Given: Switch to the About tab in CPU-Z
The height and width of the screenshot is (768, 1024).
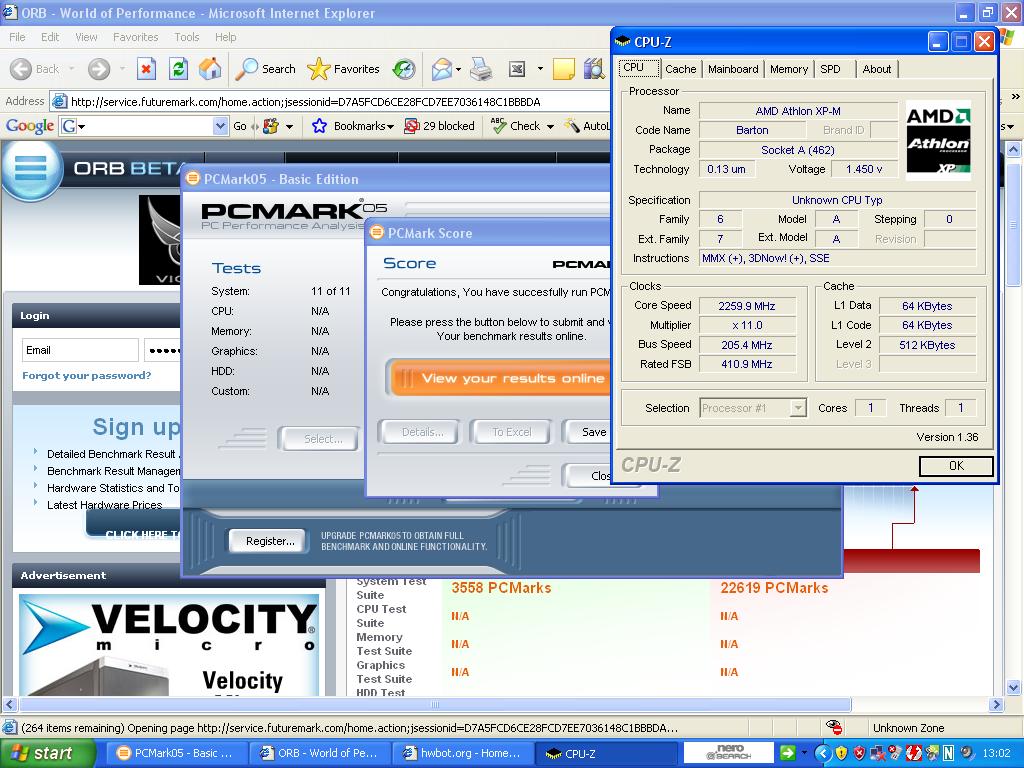Looking at the screenshot, I should (x=876, y=69).
